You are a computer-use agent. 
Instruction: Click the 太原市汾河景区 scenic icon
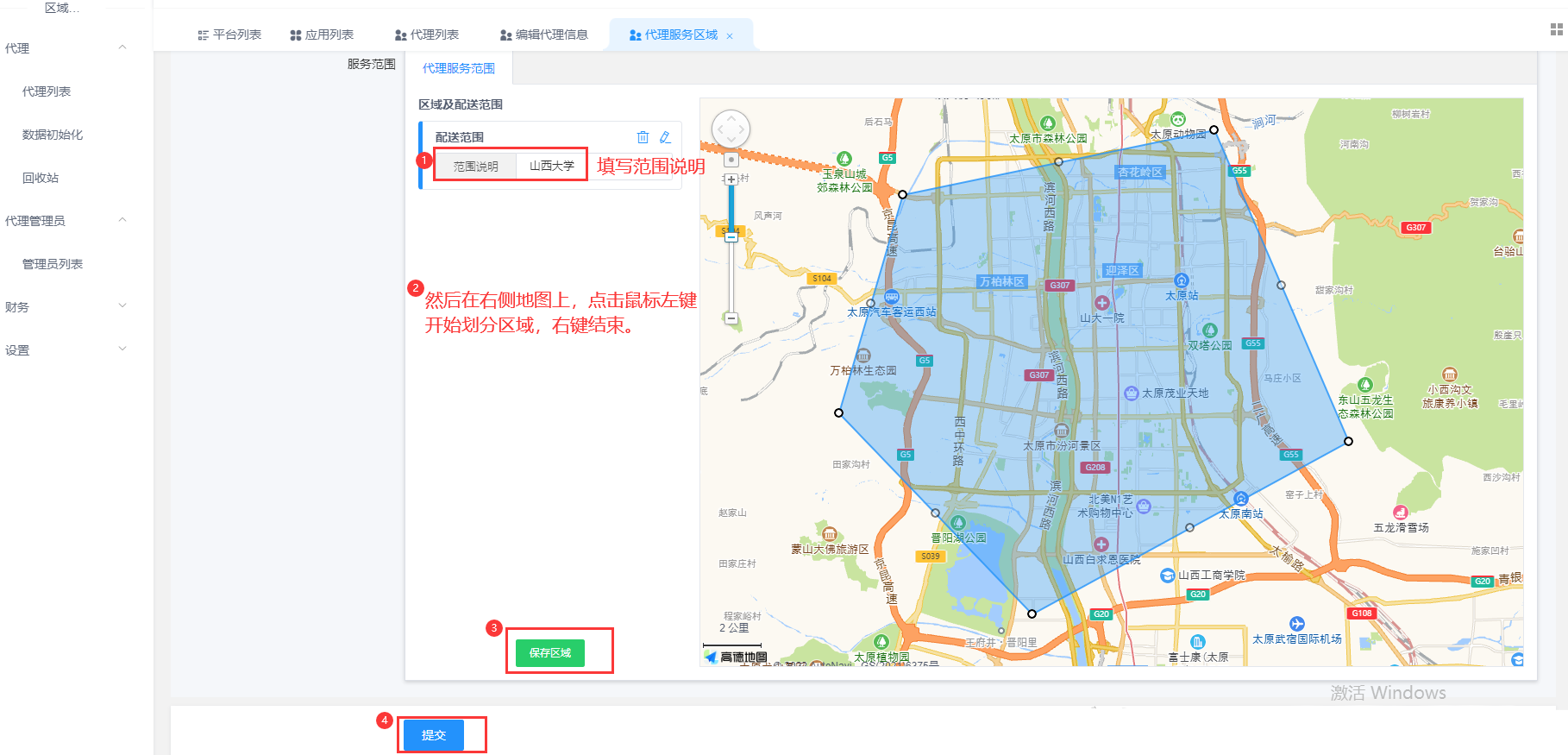coord(1062,431)
